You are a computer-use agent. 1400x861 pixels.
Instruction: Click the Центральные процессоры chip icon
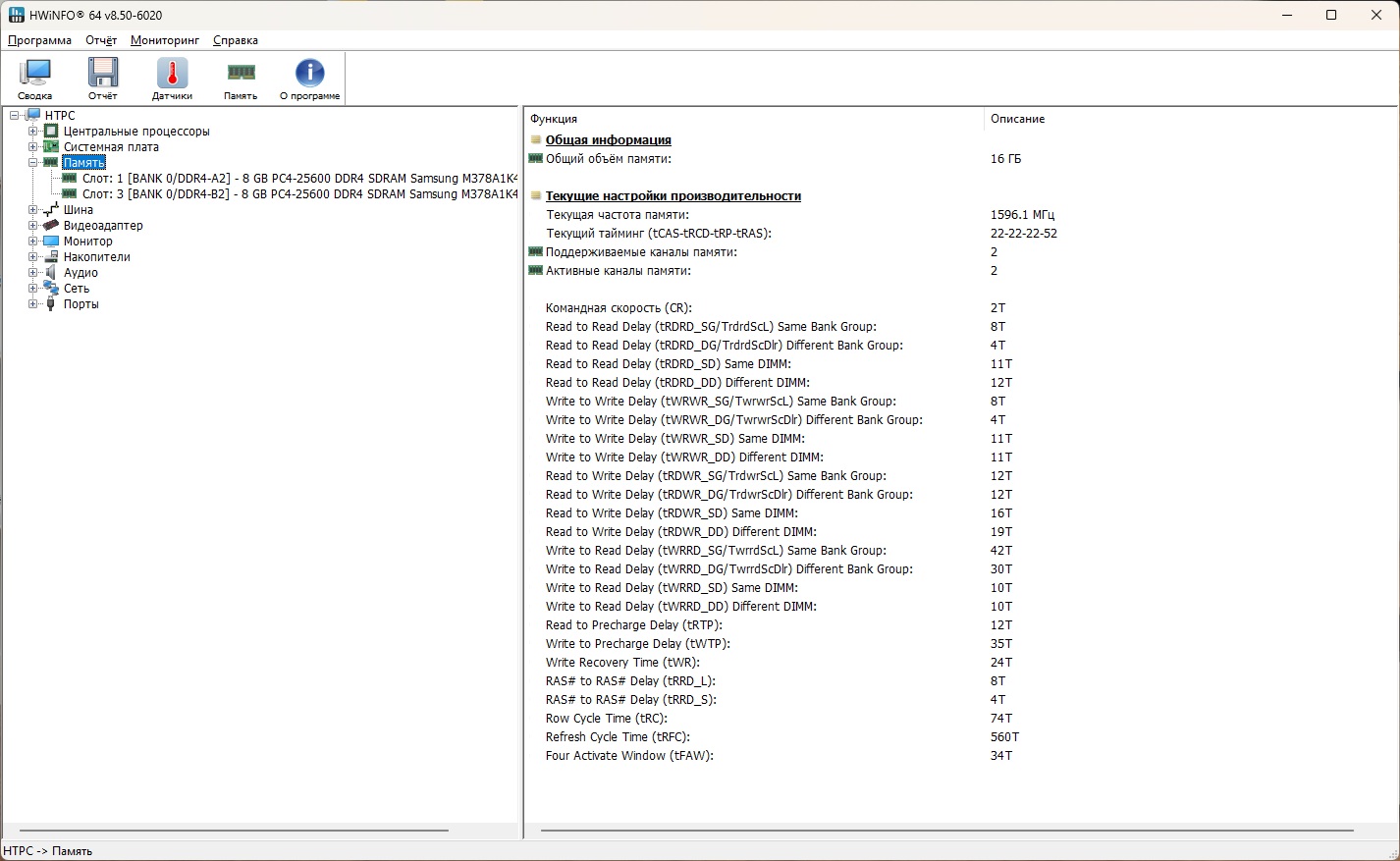51,131
